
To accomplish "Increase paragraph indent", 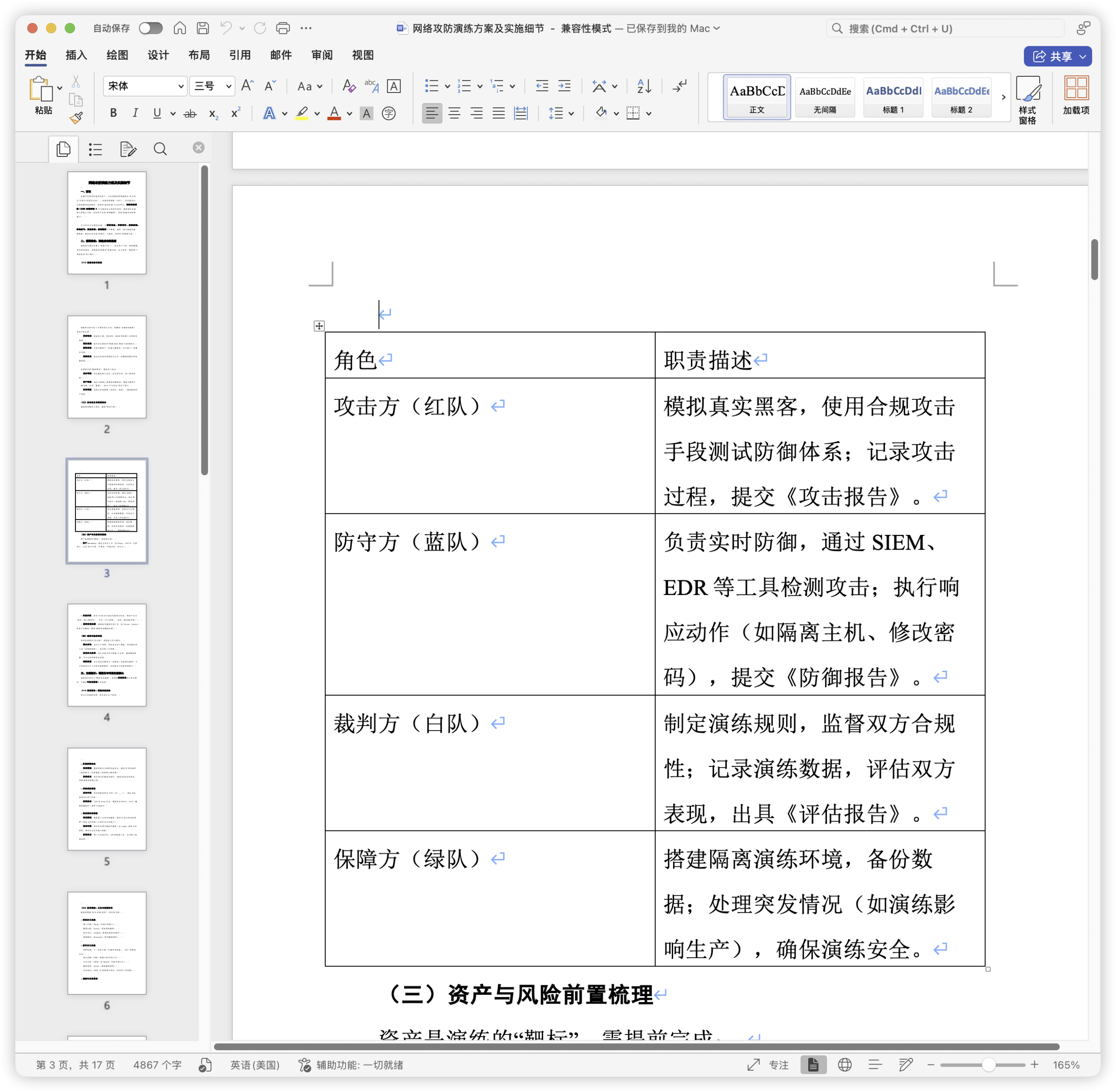I will pyautogui.click(x=564, y=86).
